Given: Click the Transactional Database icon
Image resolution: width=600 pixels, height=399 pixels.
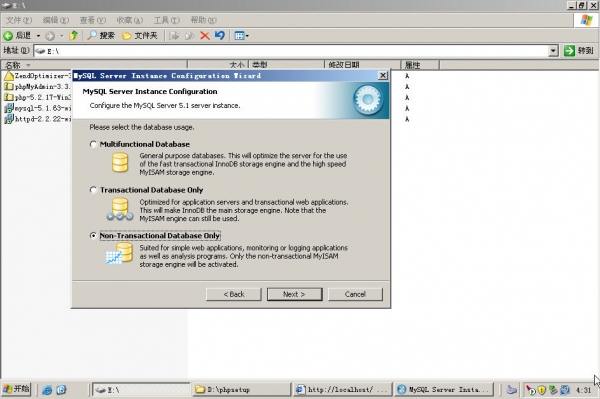Looking at the screenshot, I should click(x=120, y=209).
